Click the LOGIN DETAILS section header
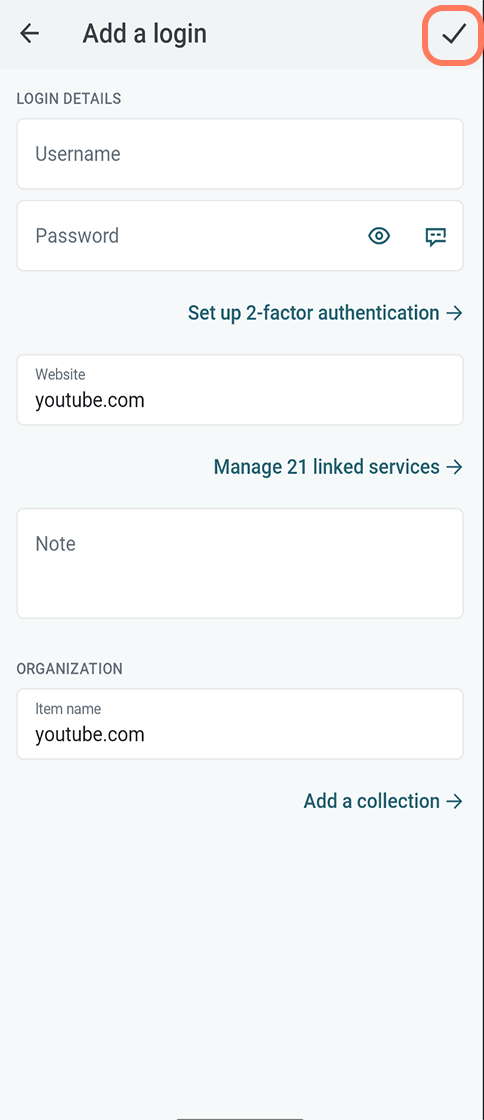The image size is (484, 1120). point(69,99)
